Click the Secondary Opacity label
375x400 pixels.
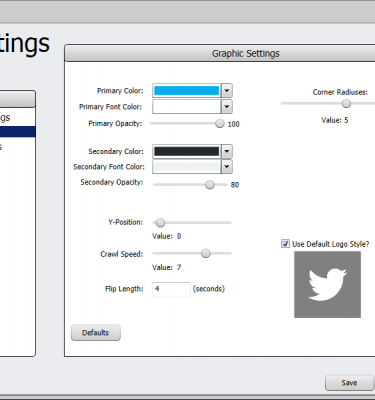coord(112,182)
